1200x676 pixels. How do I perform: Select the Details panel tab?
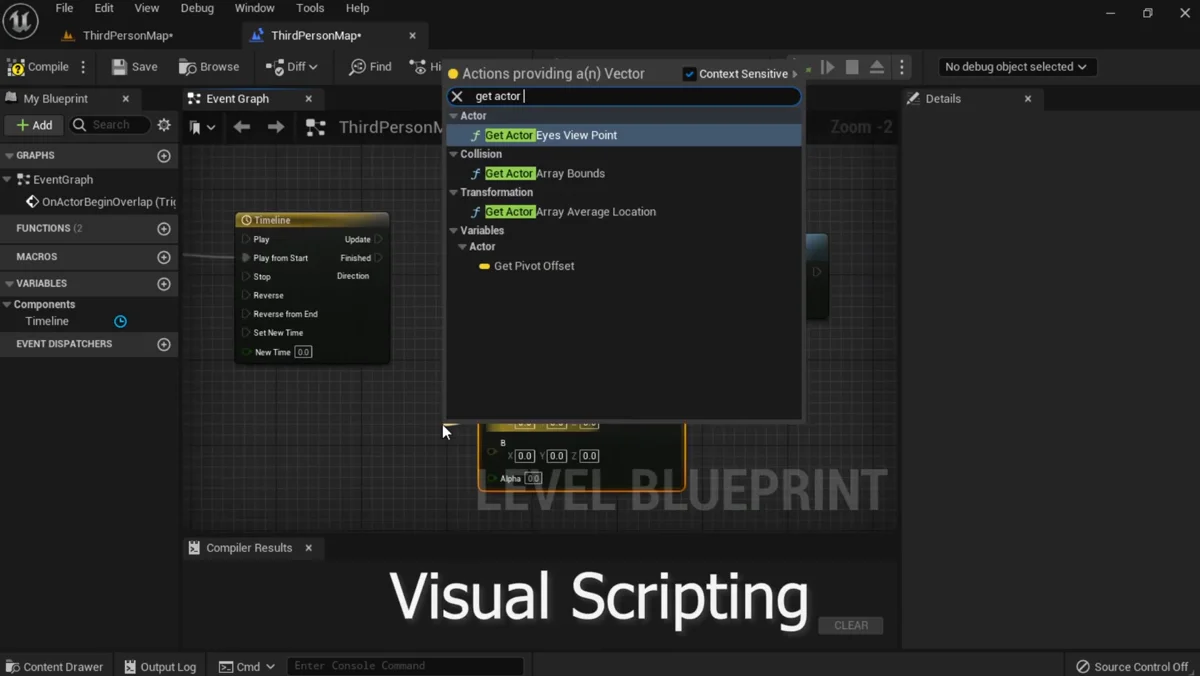coord(943,99)
